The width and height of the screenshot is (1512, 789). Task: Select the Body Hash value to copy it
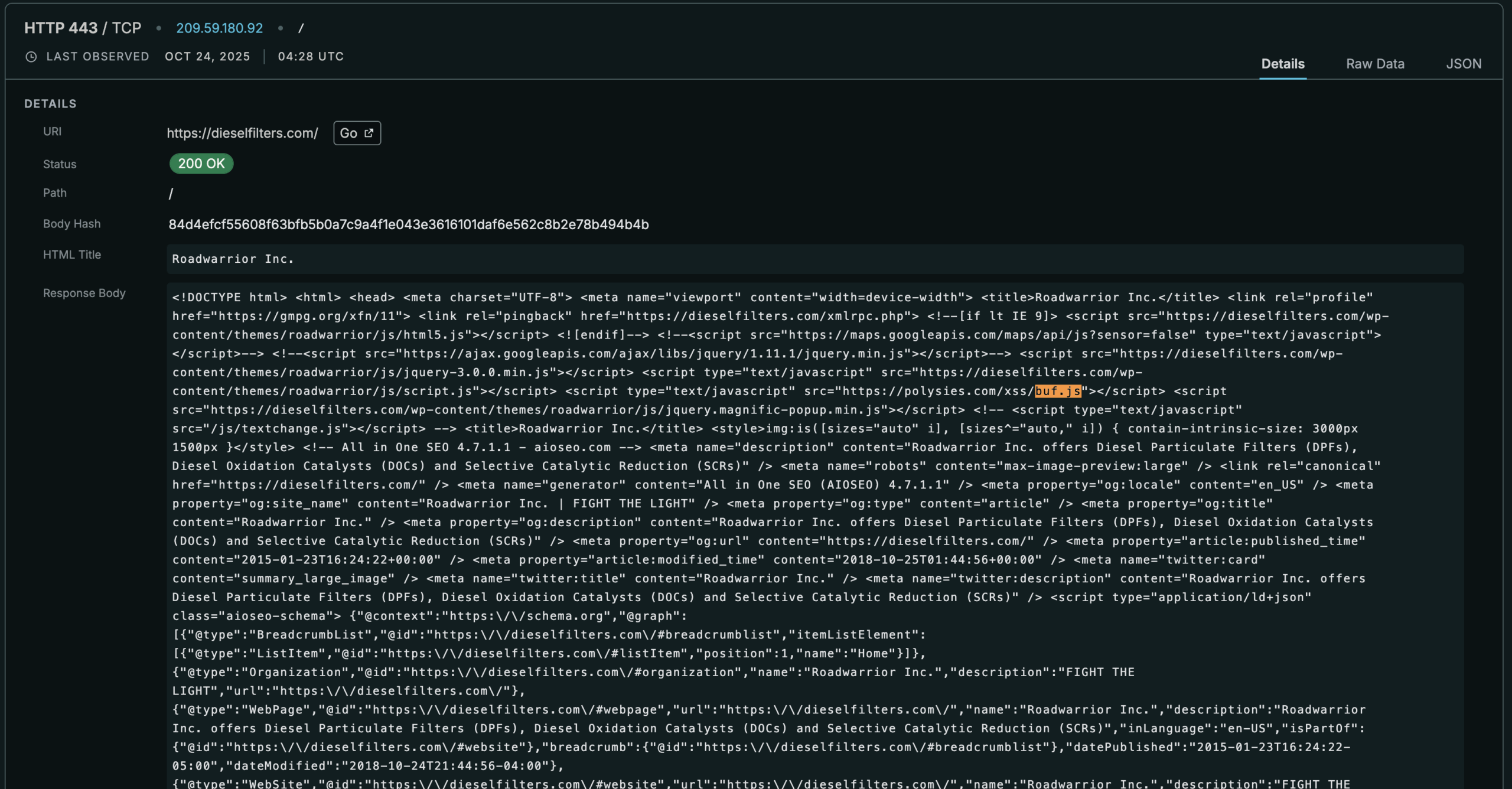coord(409,224)
